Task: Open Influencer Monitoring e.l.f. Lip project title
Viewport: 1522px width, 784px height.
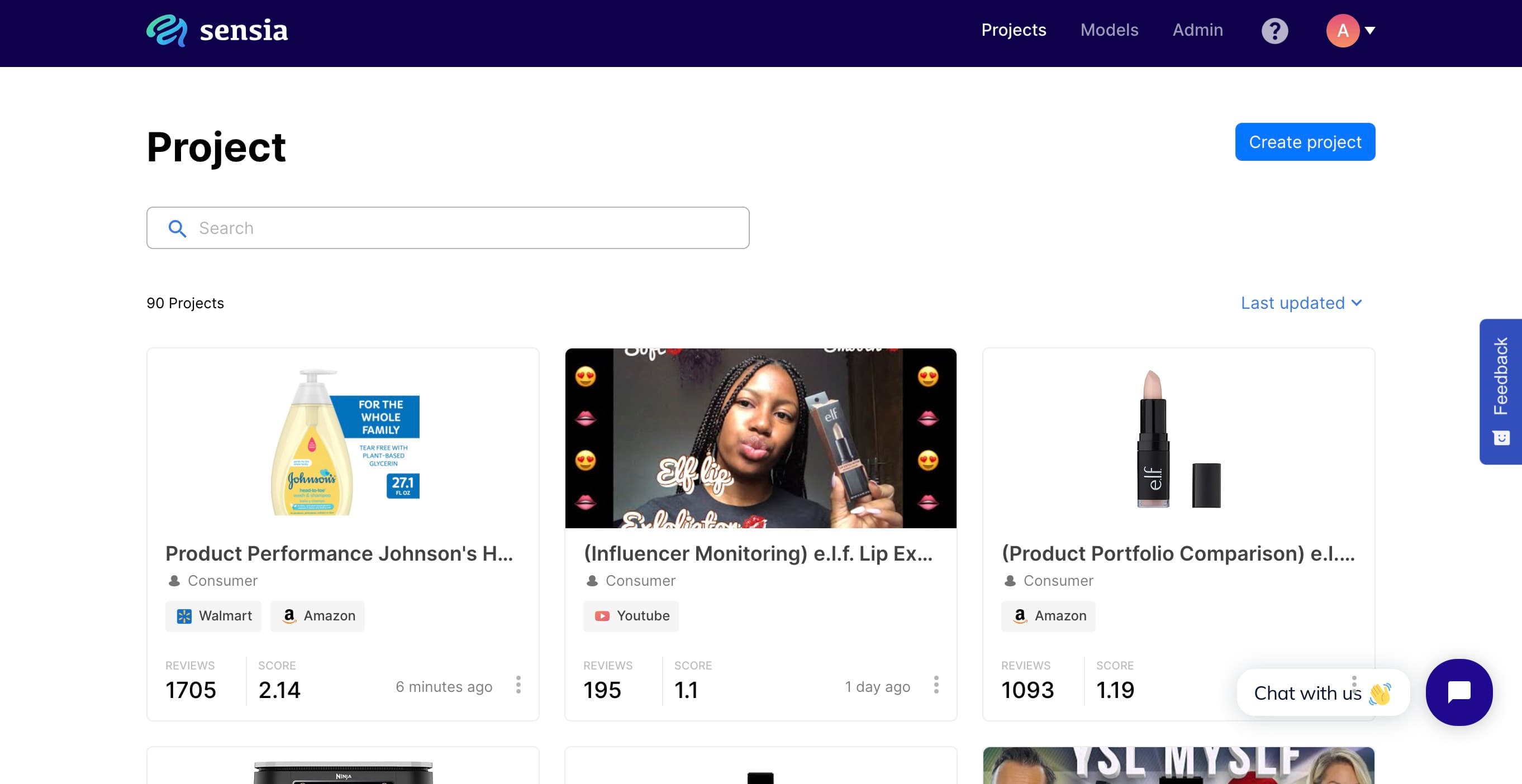Action: point(758,553)
